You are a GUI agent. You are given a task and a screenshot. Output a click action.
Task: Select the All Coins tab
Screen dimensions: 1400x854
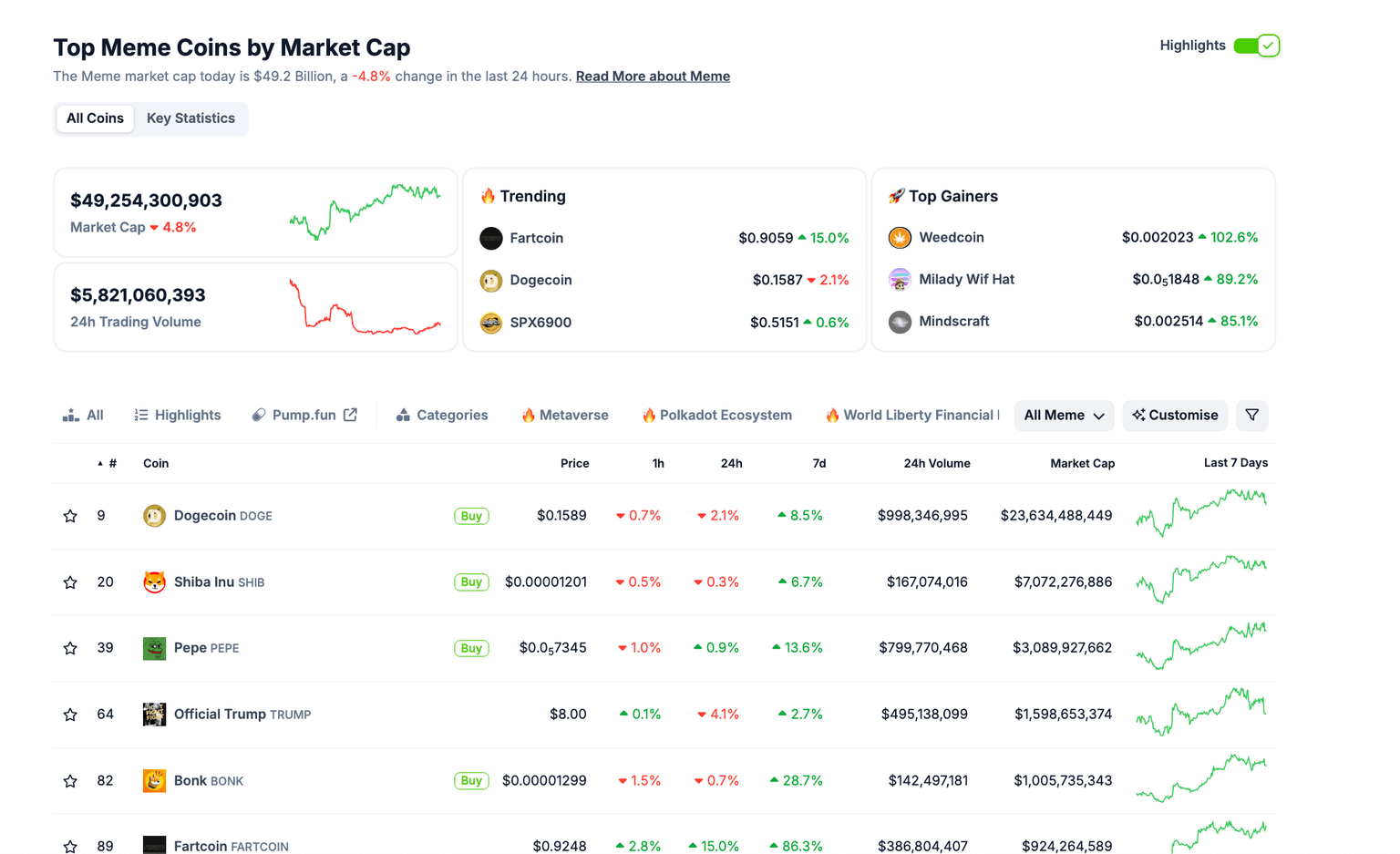click(x=95, y=118)
